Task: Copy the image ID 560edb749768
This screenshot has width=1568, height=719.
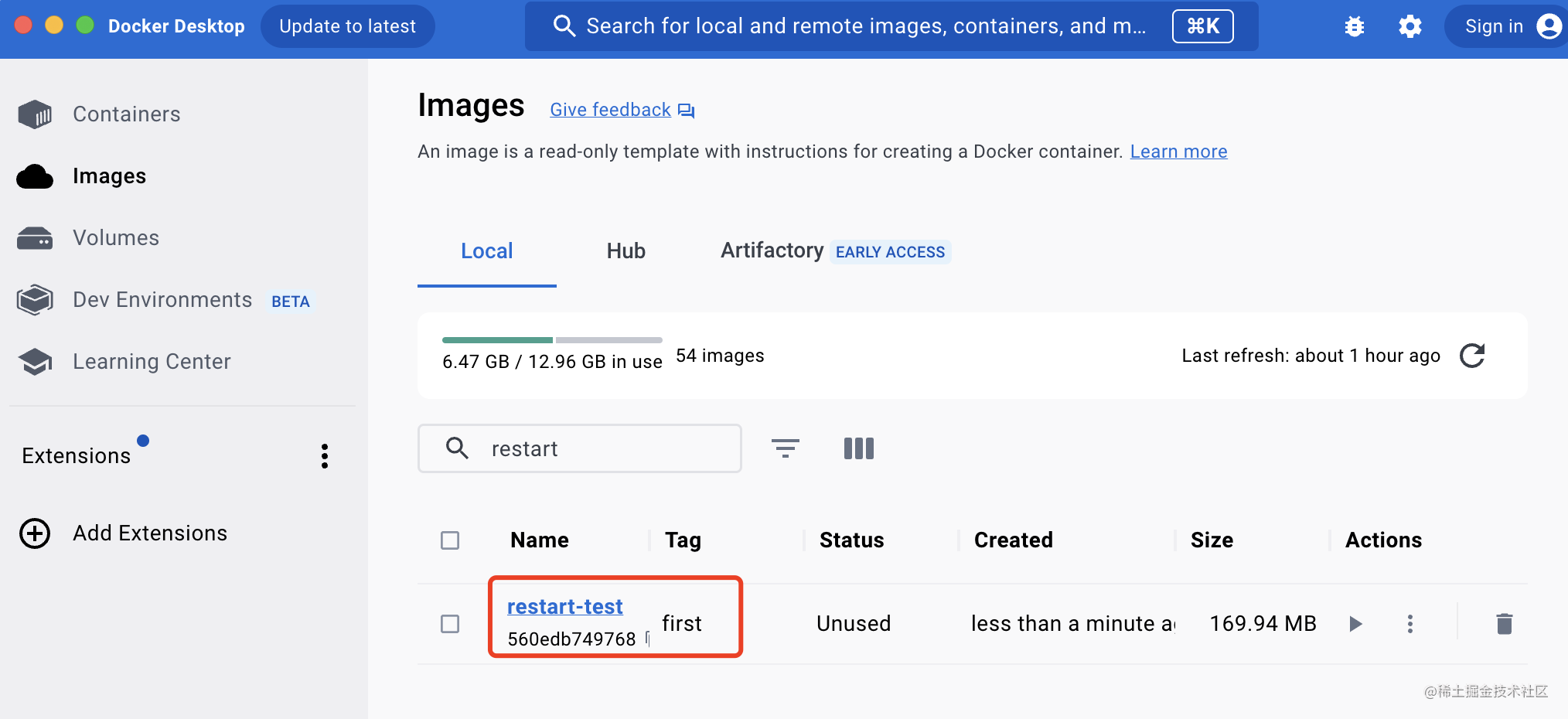Action: 648,639
